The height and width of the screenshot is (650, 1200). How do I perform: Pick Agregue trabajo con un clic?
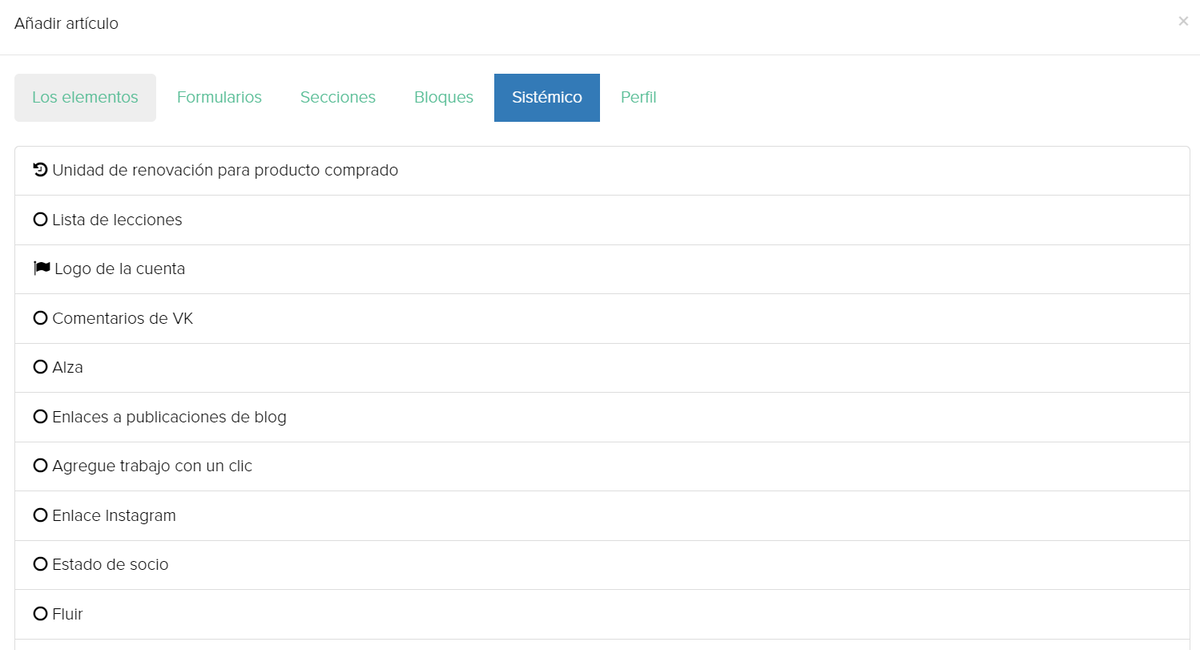pos(602,465)
